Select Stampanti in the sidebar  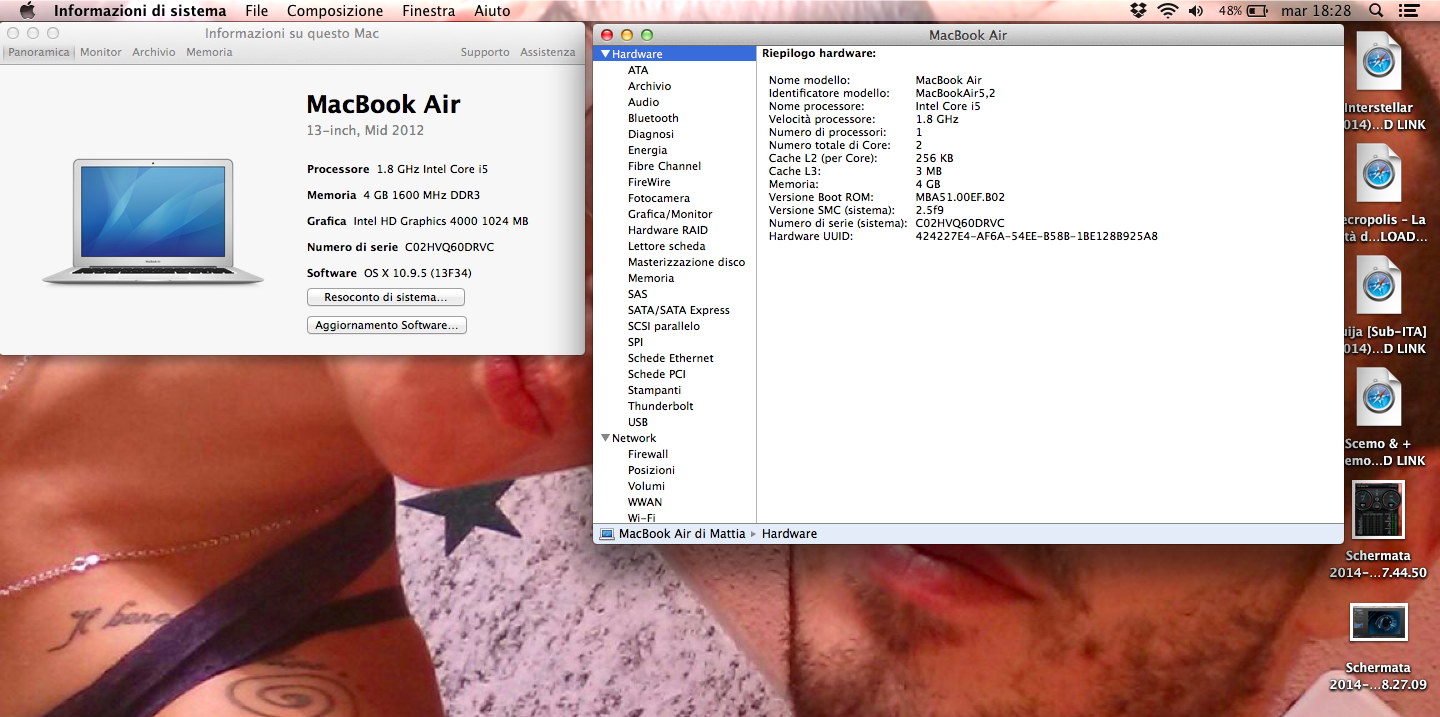click(x=654, y=390)
